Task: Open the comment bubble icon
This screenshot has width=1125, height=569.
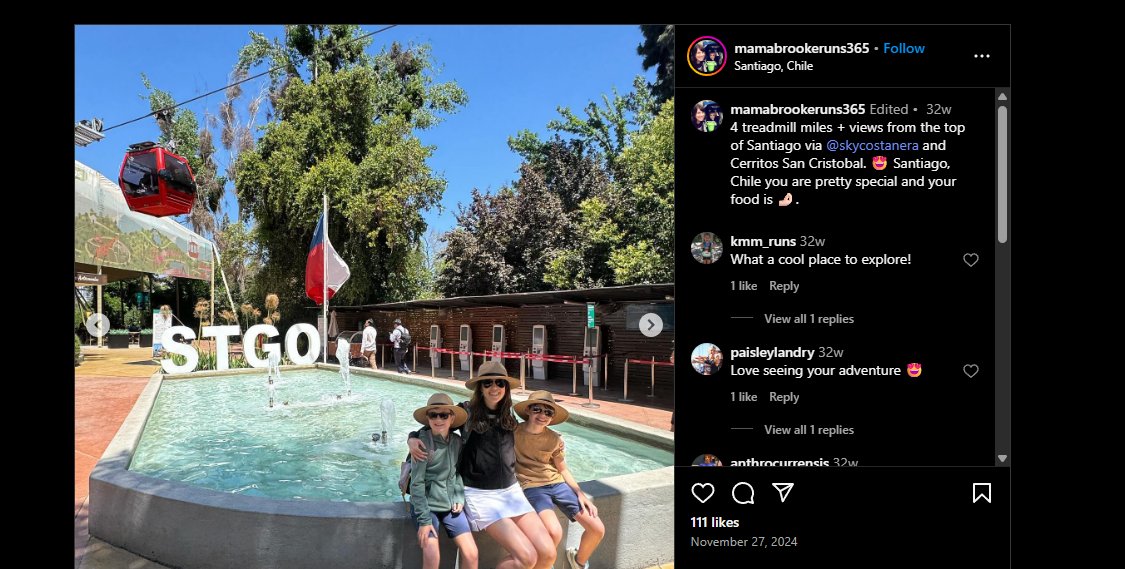Action: point(743,493)
